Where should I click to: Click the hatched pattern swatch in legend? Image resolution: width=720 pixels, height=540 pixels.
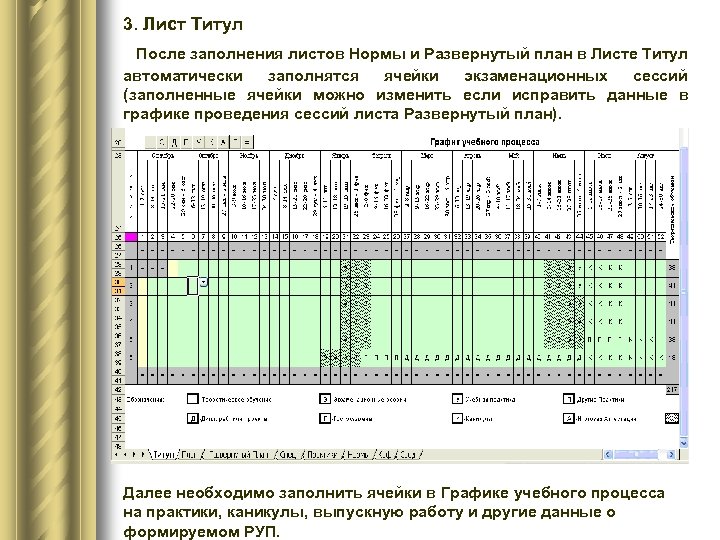coord(672,418)
